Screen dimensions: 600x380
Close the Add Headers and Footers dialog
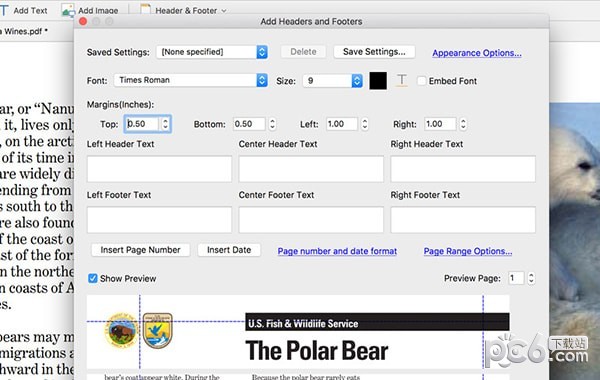coord(83,21)
